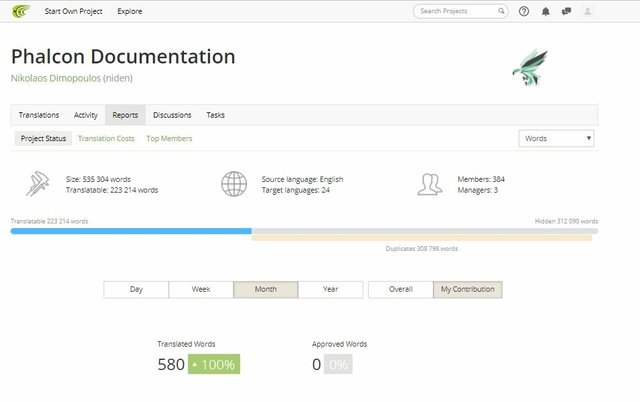The width and height of the screenshot is (640, 402).
Task: Click the Crowdin logo icon
Action: point(21,11)
